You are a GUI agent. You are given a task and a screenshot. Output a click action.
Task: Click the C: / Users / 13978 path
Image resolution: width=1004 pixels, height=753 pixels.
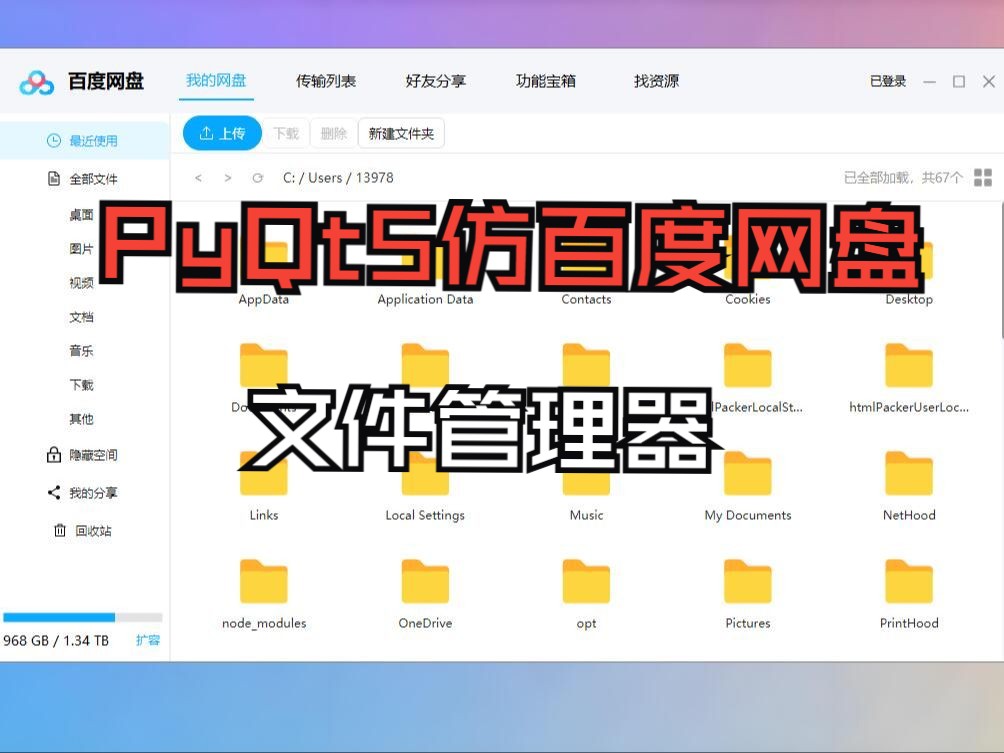tap(338, 178)
